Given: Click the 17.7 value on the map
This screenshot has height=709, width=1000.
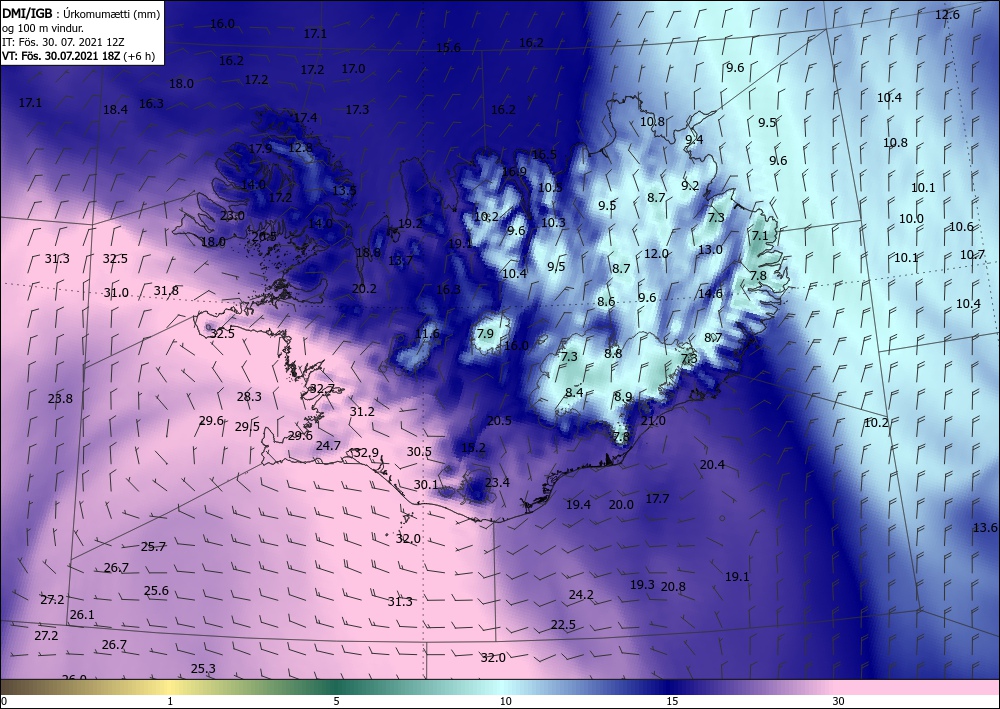Looking at the screenshot, I should (x=658, y=499).
